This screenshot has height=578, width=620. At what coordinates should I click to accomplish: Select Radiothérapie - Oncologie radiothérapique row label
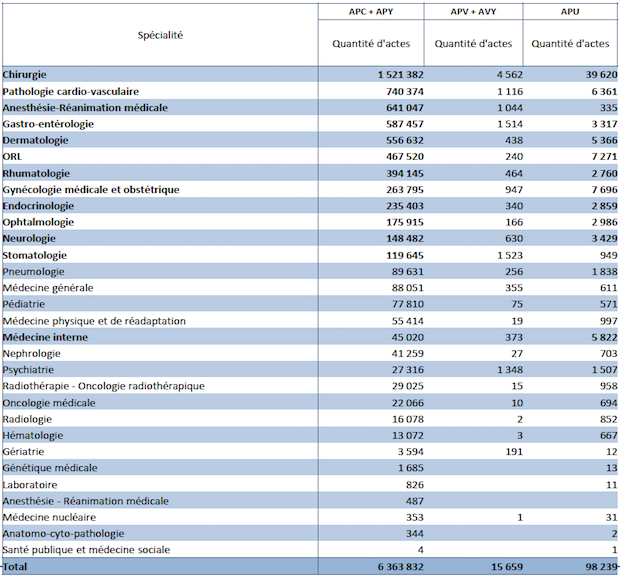pyautogui.click(x=103, y=386)
